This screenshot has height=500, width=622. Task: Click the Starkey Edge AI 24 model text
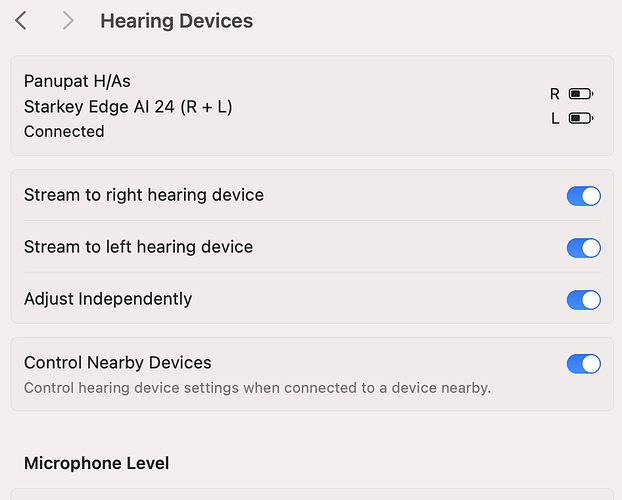click(x=128, y=106)
